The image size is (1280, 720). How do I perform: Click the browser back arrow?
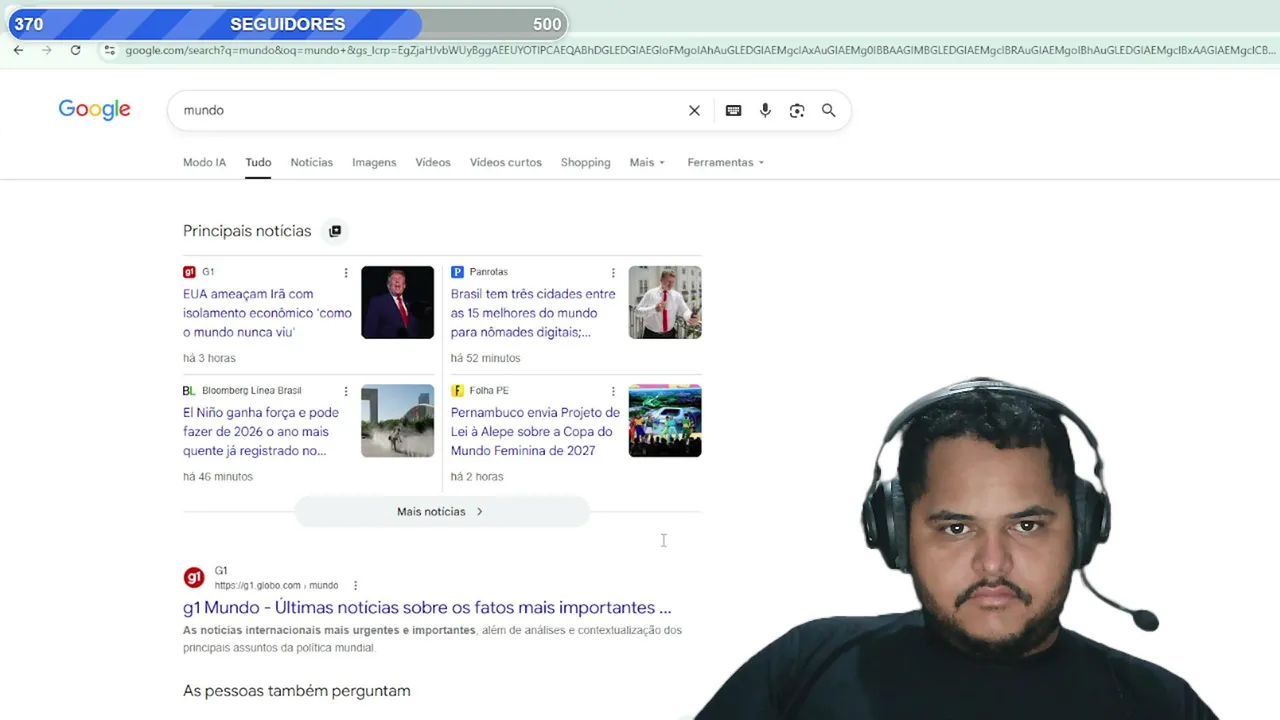point(18,50)
